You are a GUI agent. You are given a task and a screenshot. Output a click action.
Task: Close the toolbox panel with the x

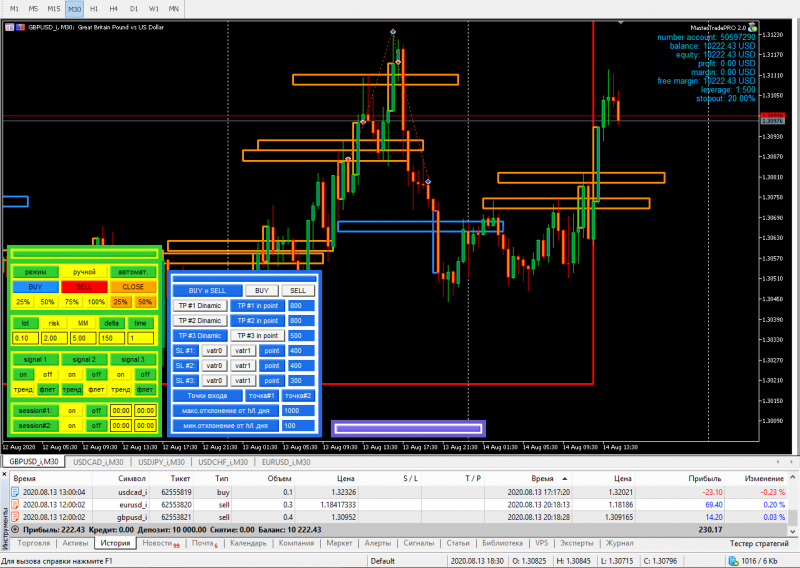pyautogui.click(x=4, y=474)
